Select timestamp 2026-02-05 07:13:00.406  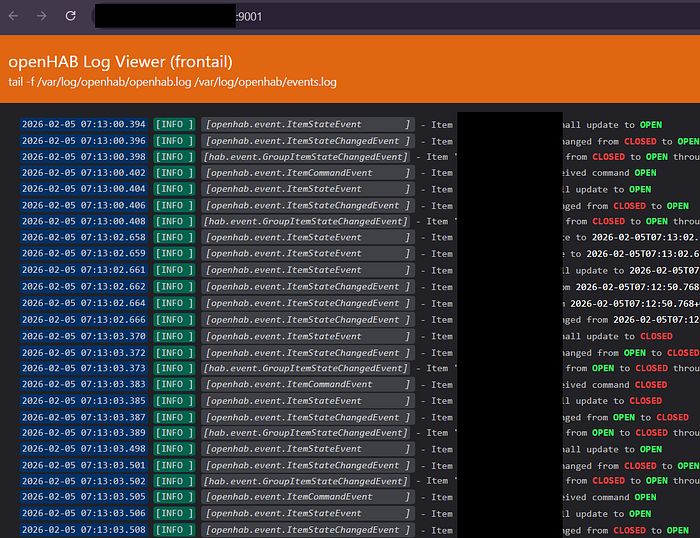(84, 205)
